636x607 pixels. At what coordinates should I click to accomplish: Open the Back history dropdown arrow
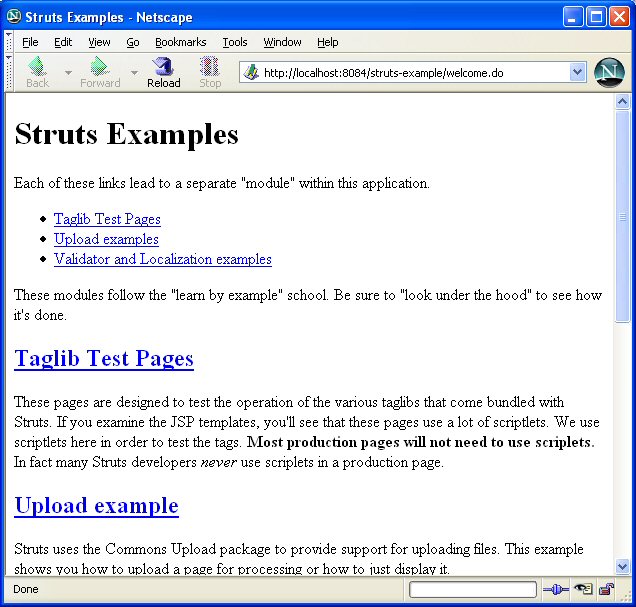[68, 73]
